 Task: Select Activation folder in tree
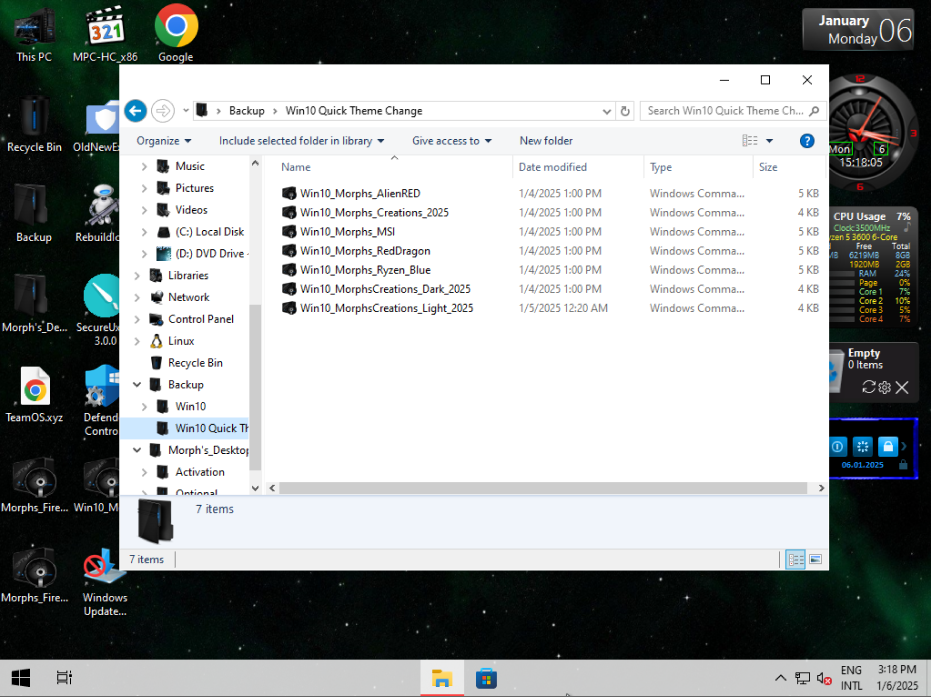(x=200, y=472)
